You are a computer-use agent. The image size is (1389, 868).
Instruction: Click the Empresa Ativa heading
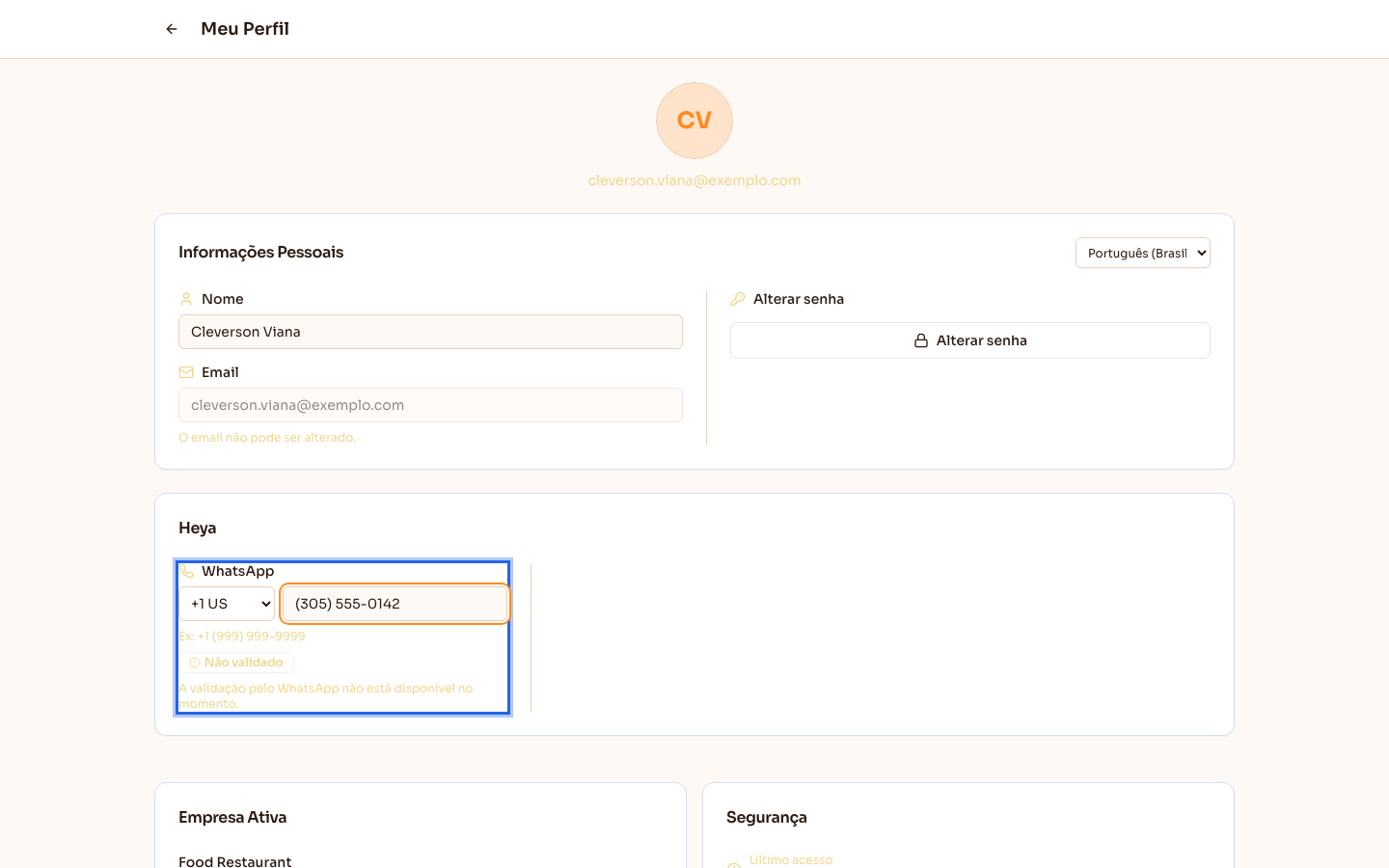pyautogui.click(x=232, y=817)
